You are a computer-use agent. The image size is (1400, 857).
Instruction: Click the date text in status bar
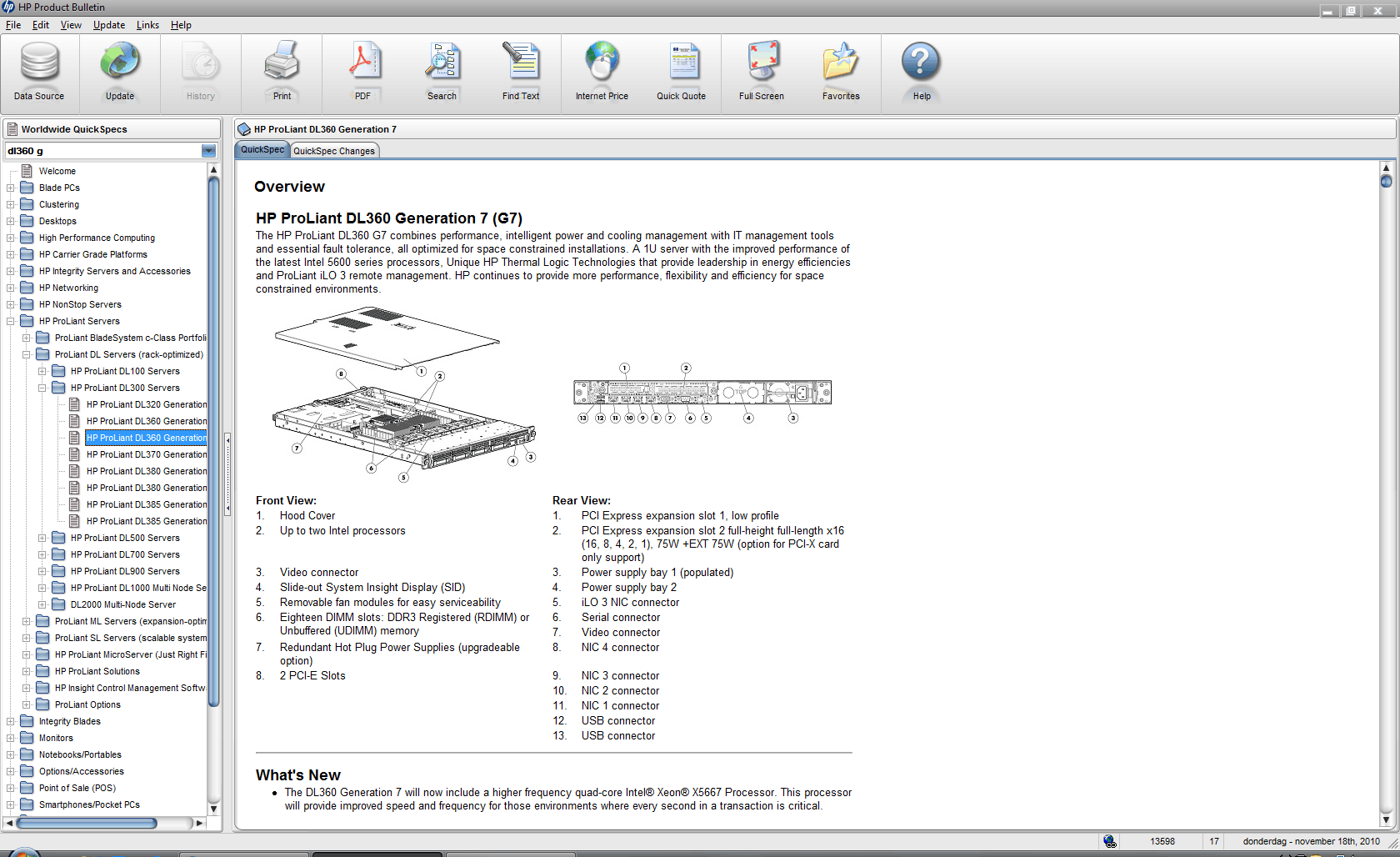click(1312, 841)
